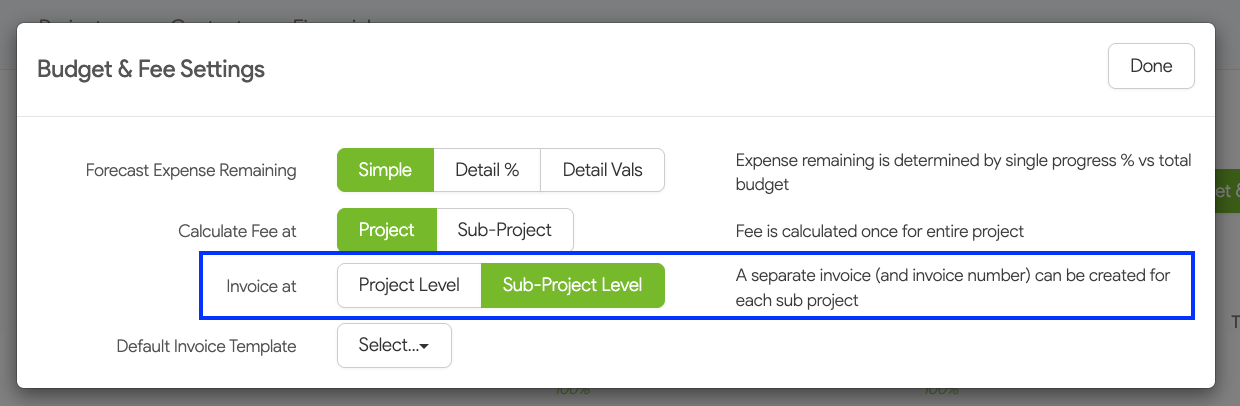
Task: Click the Done button
Action: click(1151, 66)
